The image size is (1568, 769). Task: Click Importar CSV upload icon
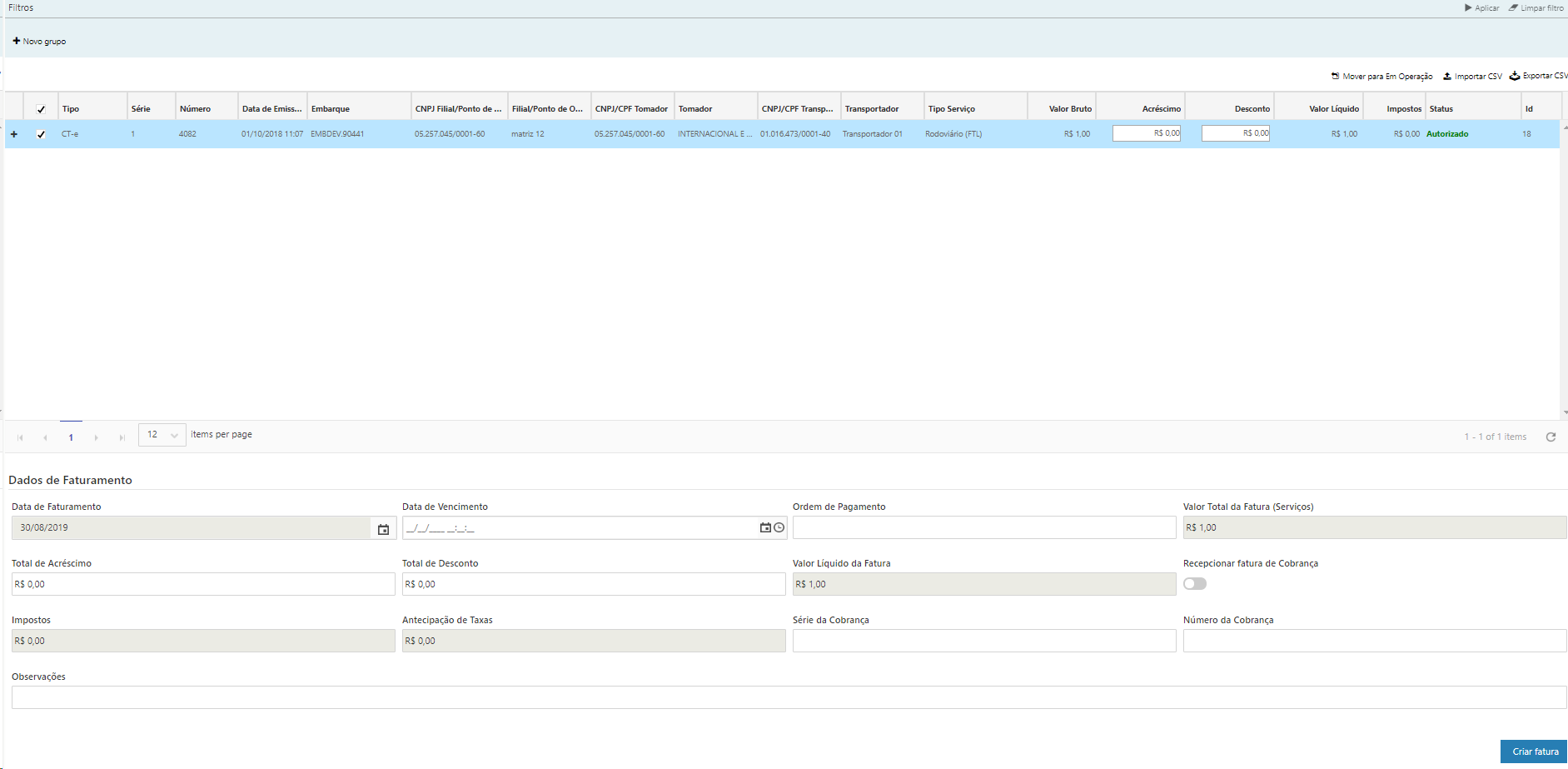coord(1447,76)
